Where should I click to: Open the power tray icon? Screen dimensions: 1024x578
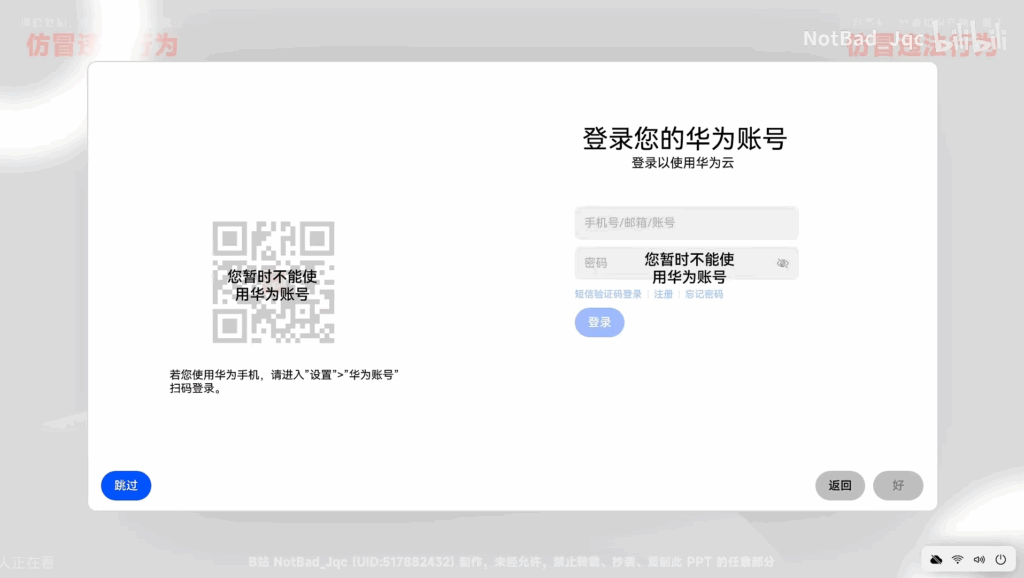(x=1000, y=560)
